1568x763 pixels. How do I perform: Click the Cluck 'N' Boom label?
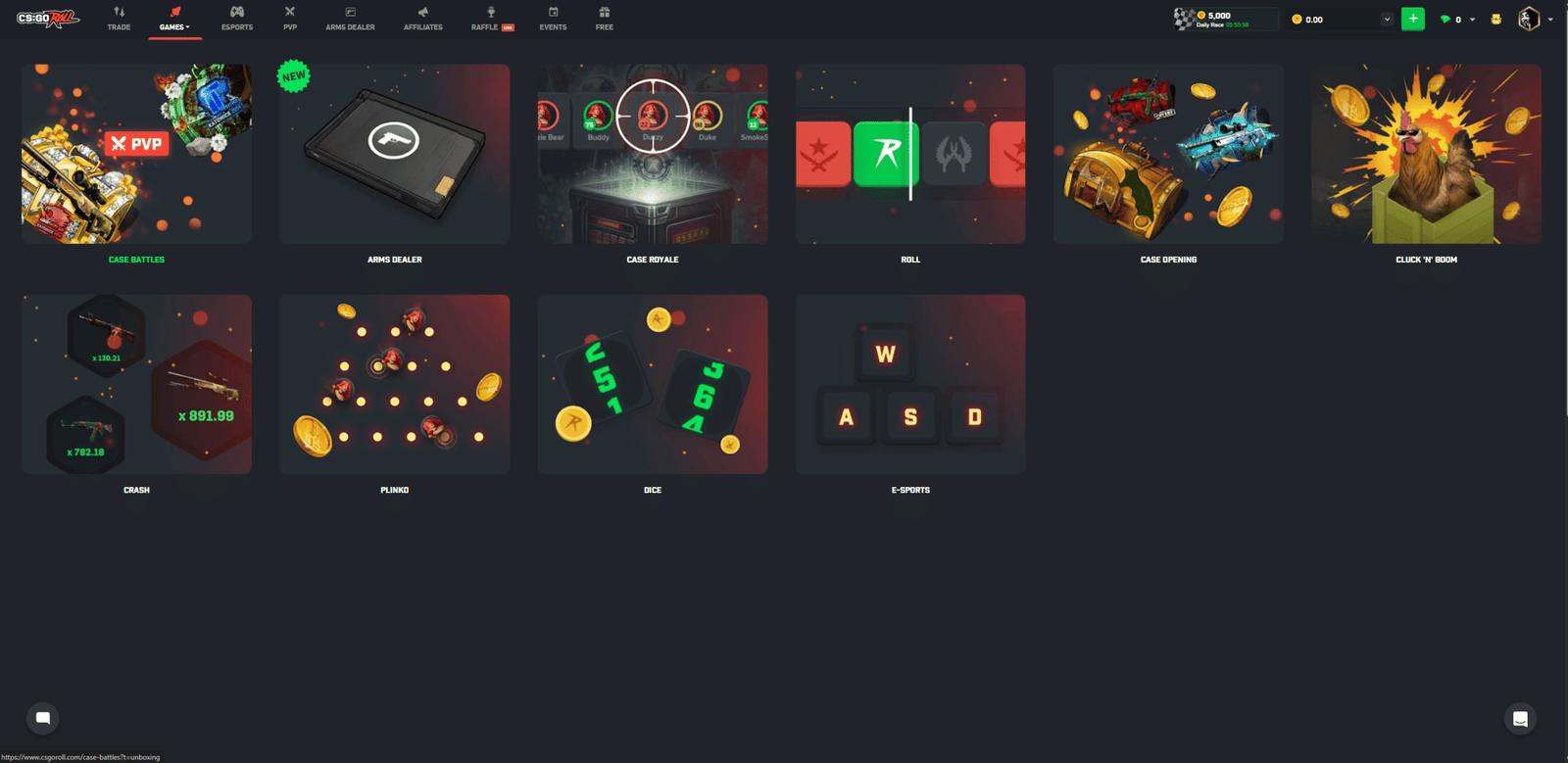point(1426,260)
